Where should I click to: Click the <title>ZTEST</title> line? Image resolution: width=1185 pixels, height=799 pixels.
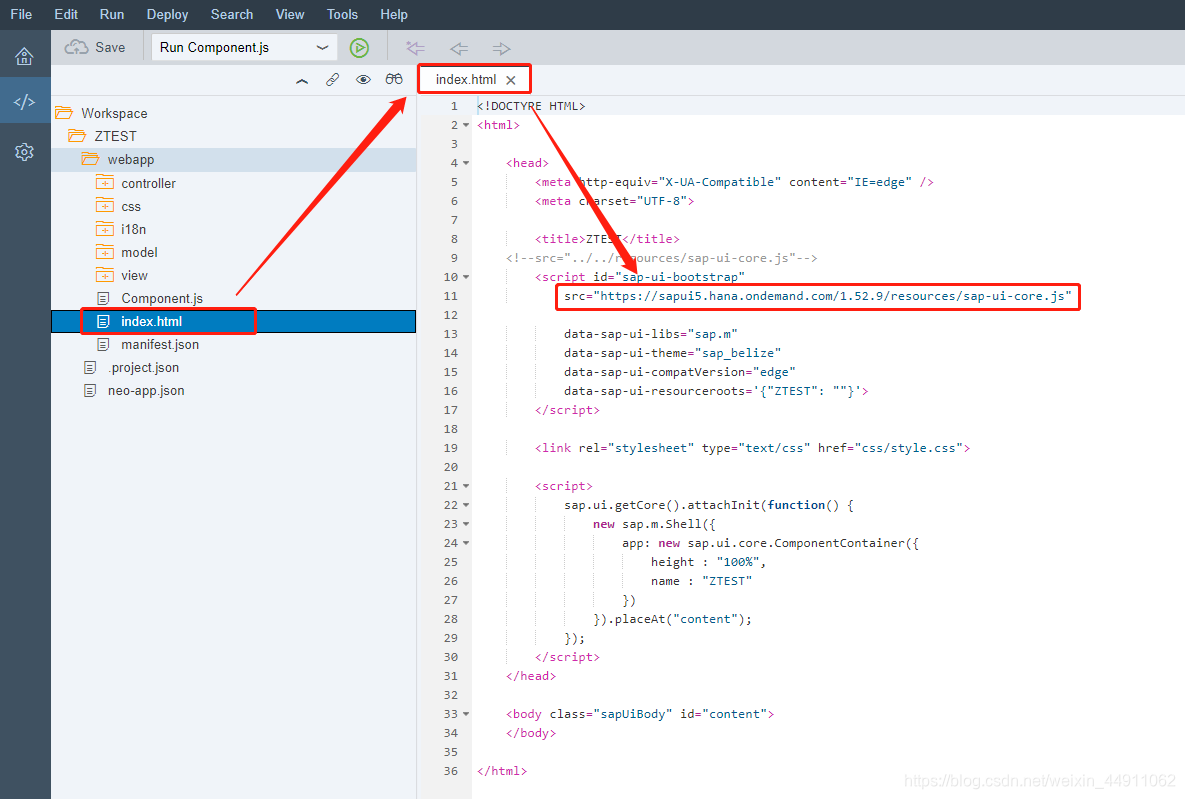(x=607, y=239)
